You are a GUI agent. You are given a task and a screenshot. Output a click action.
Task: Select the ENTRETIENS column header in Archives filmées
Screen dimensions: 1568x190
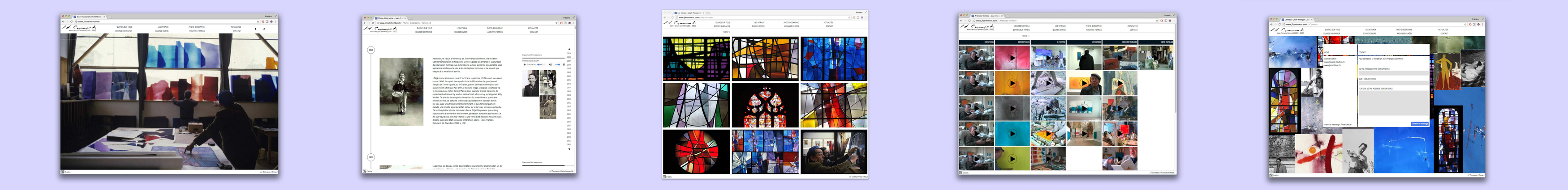click(977, 42)
